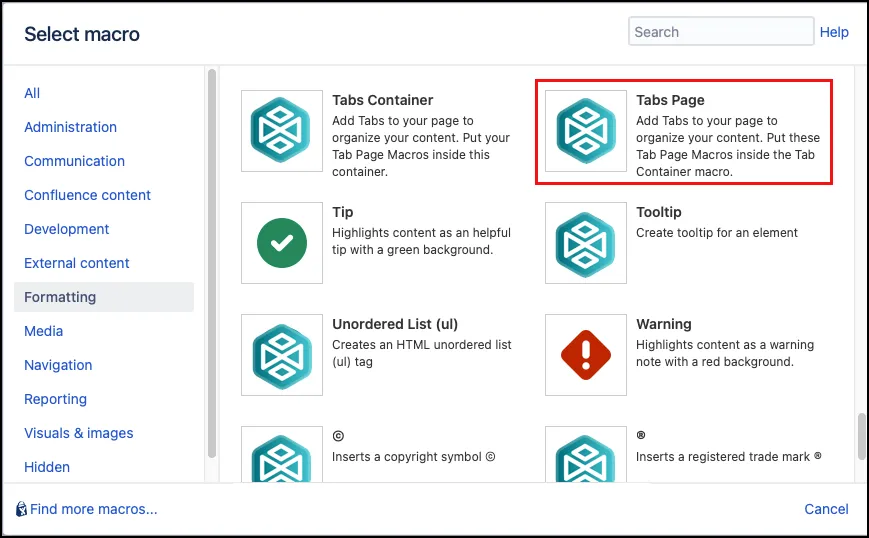Show All macros category
869x538 pixels.
pos(32,93)
